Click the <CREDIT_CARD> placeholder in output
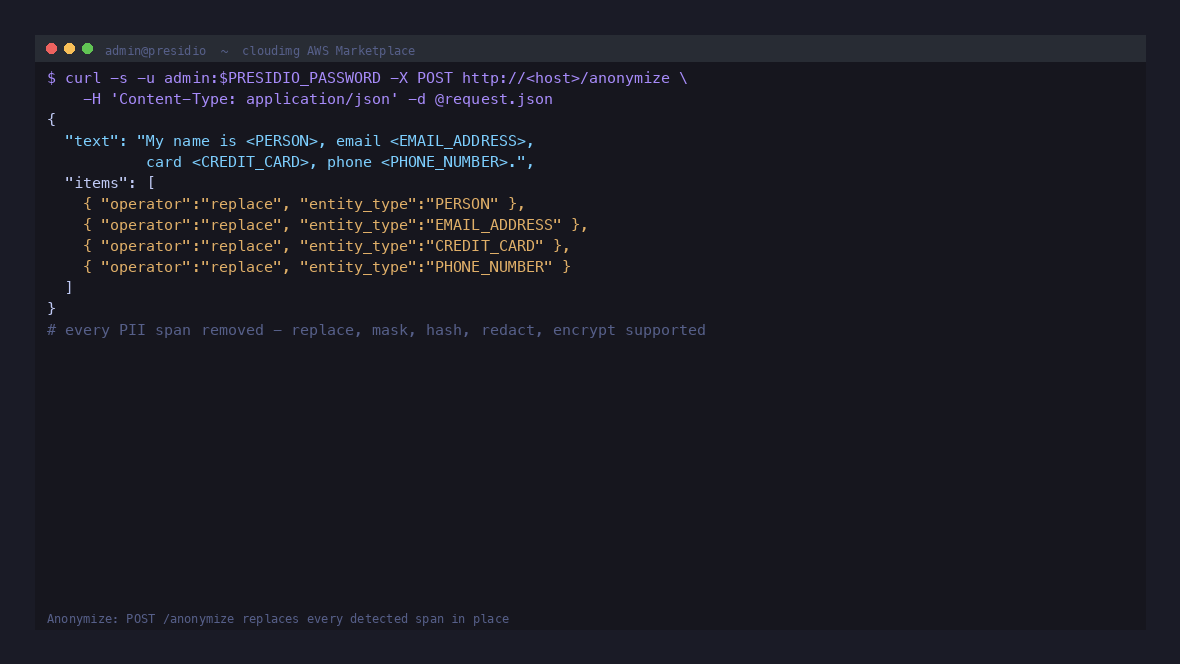Viewport: 1180px width, 664px height. 250,162
